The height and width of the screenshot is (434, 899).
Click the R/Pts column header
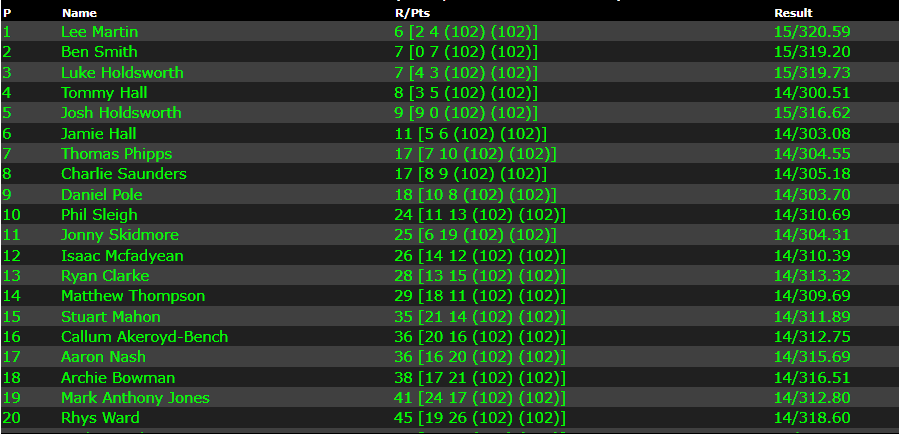pyautogui.click(x=408, y=13)
